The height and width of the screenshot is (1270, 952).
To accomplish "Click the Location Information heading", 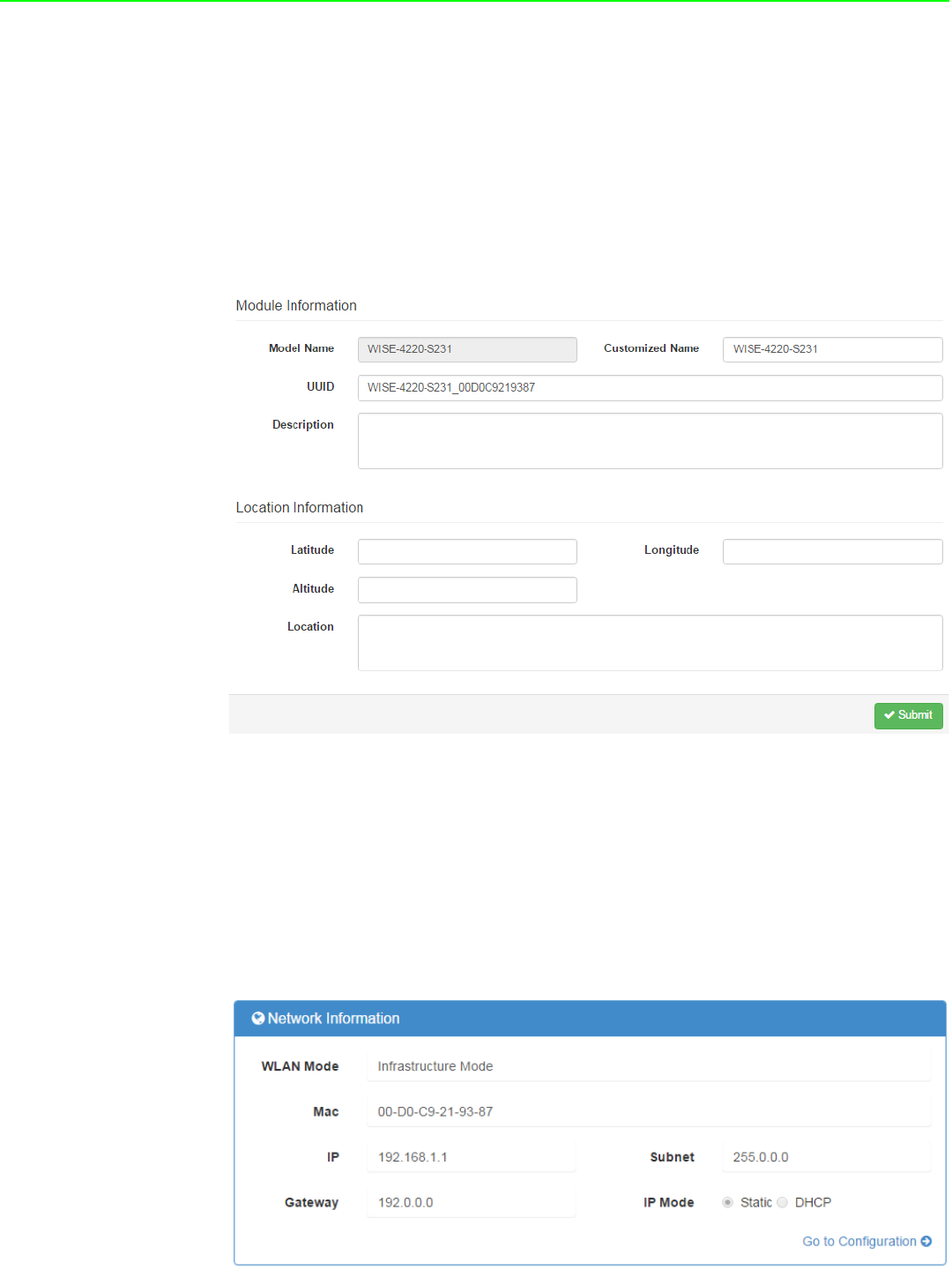I will (x=300, y=508).
